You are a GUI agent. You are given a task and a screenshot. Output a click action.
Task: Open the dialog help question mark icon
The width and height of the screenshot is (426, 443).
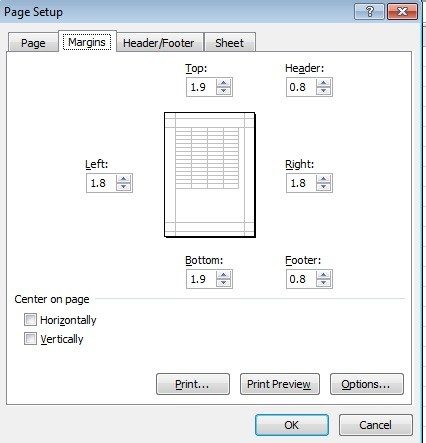[x=369, y=12]
